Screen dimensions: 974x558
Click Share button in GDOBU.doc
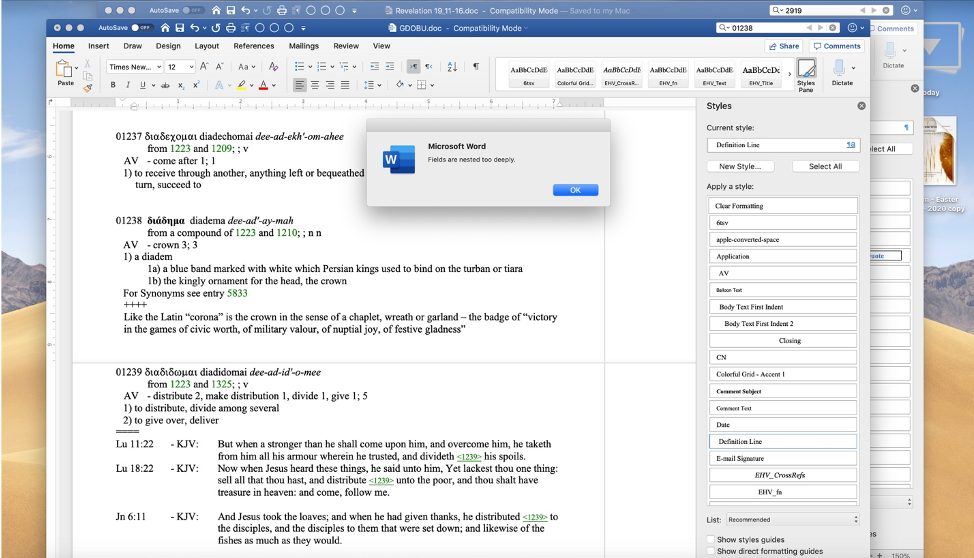coord(784,46)
